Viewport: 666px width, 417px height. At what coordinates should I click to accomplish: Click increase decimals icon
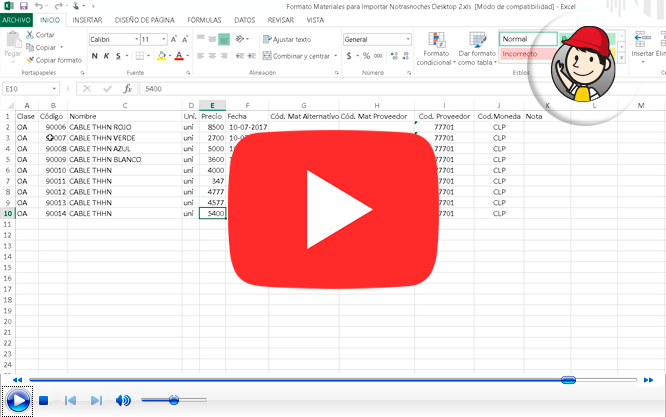coord(394,56)
